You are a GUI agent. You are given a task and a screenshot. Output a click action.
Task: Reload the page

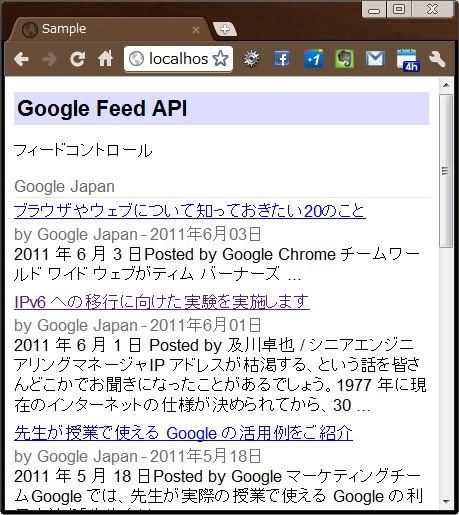(x=77, y=59)
